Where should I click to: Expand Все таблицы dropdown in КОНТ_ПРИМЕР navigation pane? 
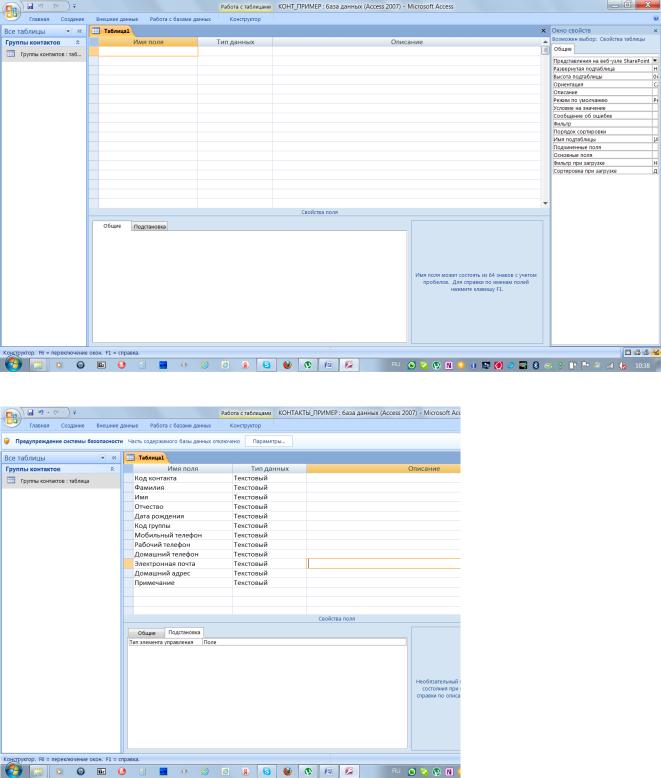(x=68, y=31)
